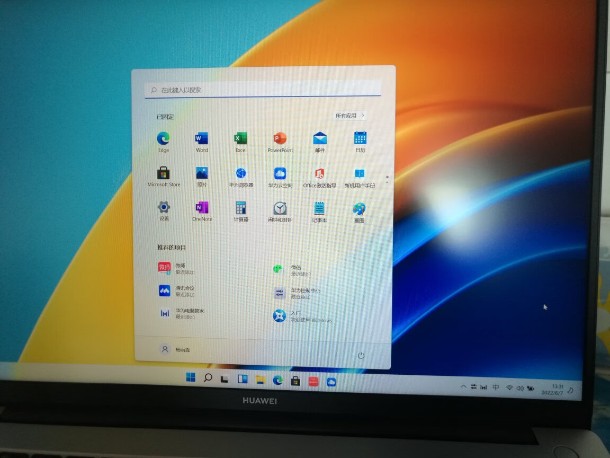Viewport: 610px width, 458px height.
Task: Open the taskbar clock and date
Action: click(556, 386)
